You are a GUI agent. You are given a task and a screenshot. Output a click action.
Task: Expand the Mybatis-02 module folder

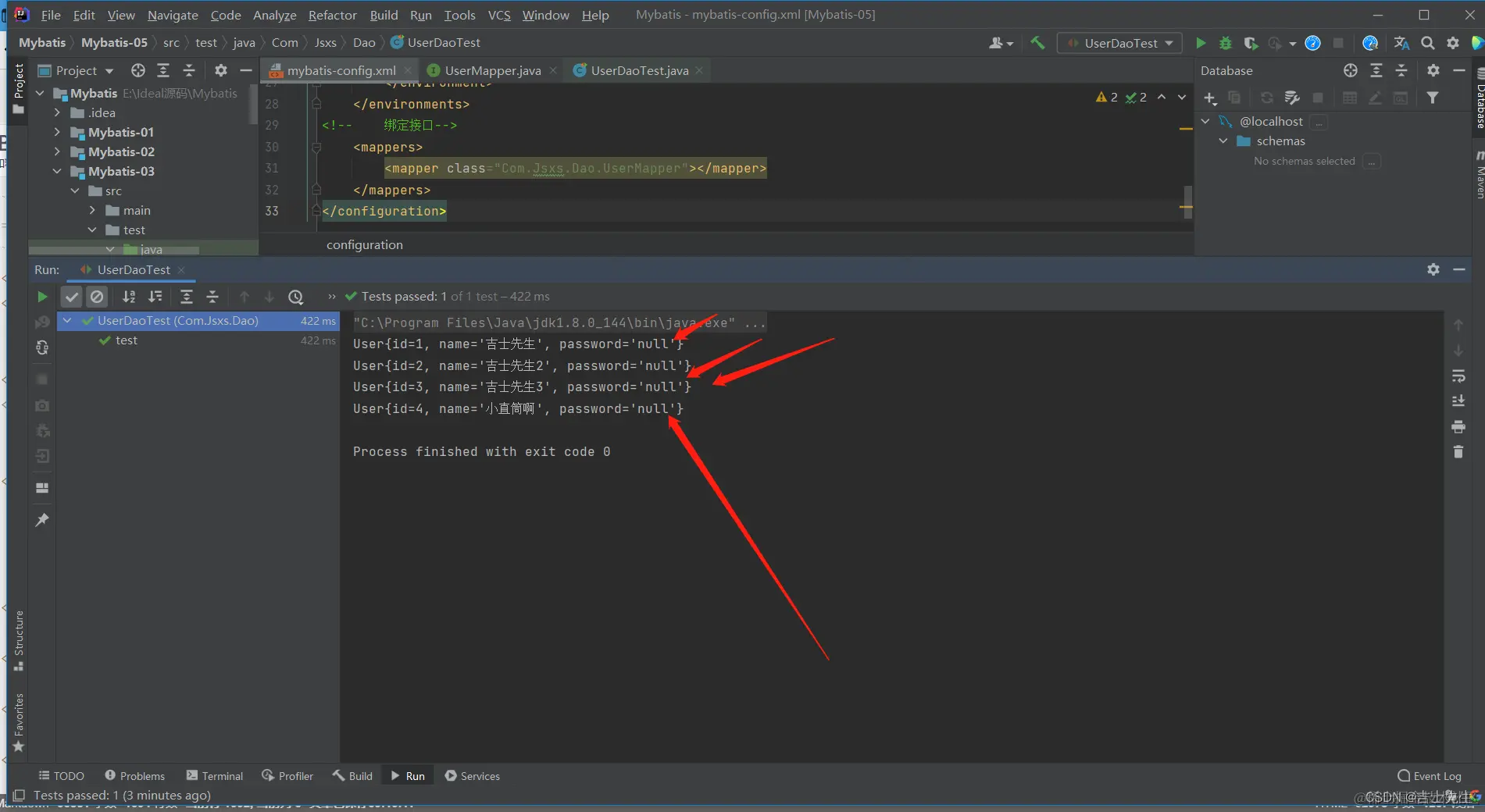point(57,151)
